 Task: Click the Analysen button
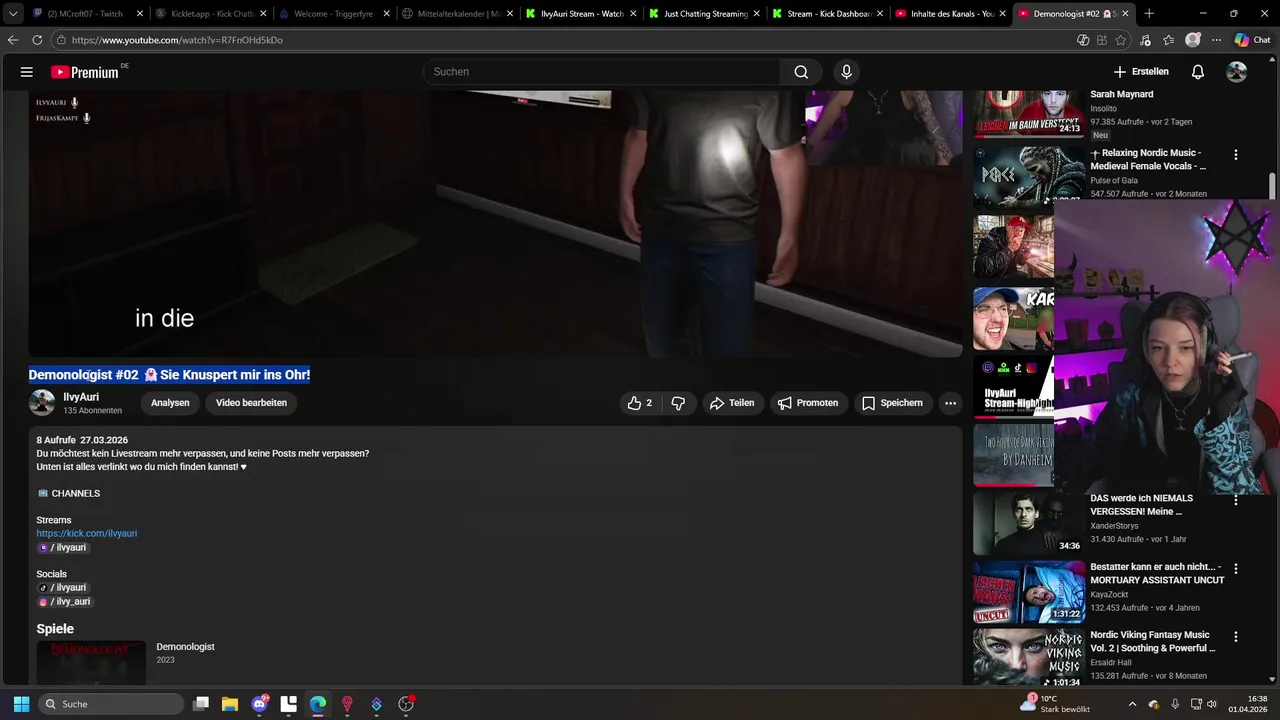pyautogui.click(x=170, y=403)
